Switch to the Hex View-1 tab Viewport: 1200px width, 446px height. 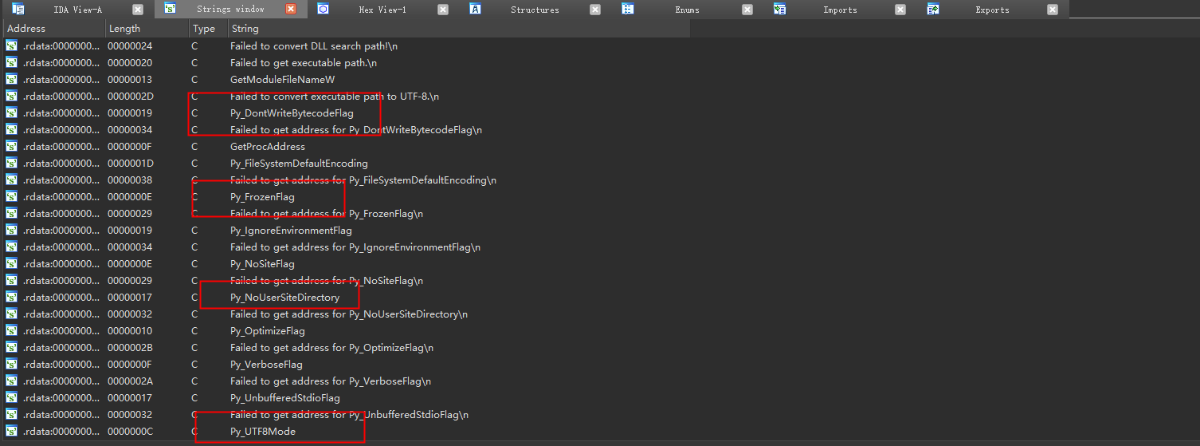coord(382,9)
